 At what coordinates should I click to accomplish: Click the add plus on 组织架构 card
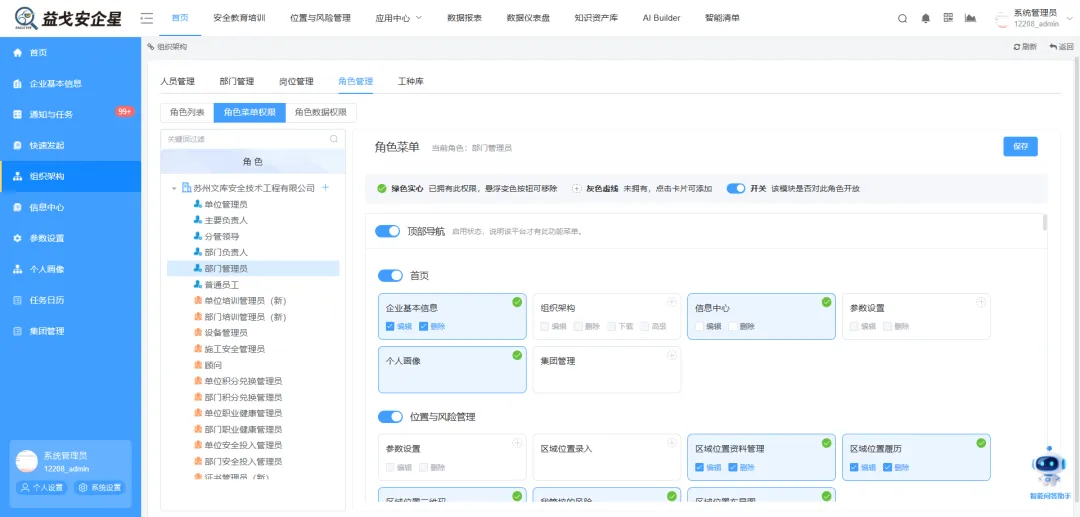[x=672, y=302]
